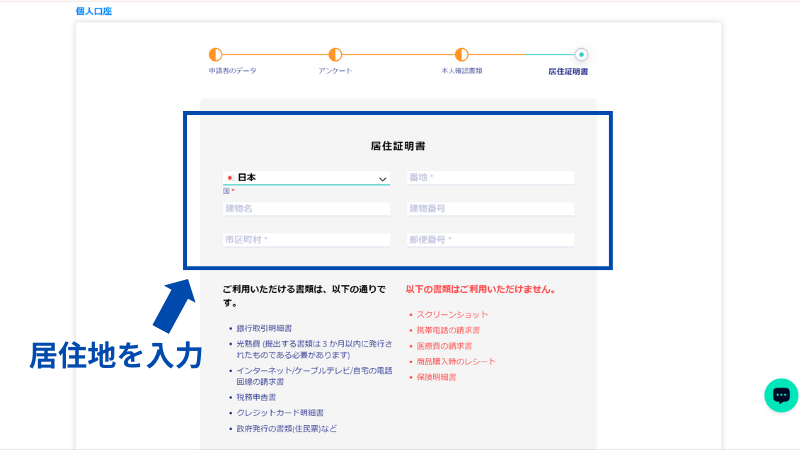The height and width of the screenshot is (450, 800).
Task: Click the 銀行取引明細書 list item
Action: (264, 328)
